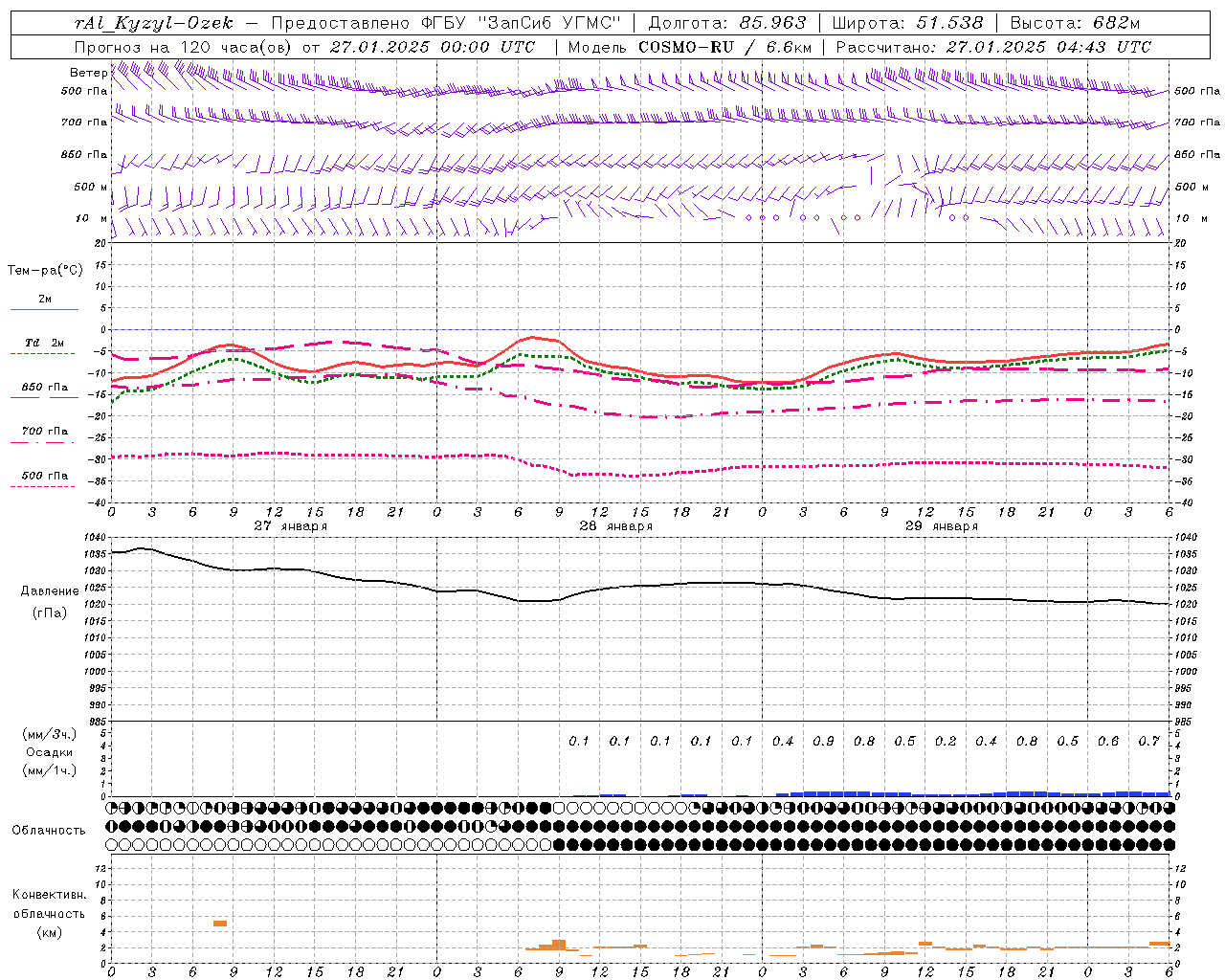Viewport: 1225px width, 980px height.
Task: Click the isolated orange convective bar on 27 января
Action: [x=220, y=924]
